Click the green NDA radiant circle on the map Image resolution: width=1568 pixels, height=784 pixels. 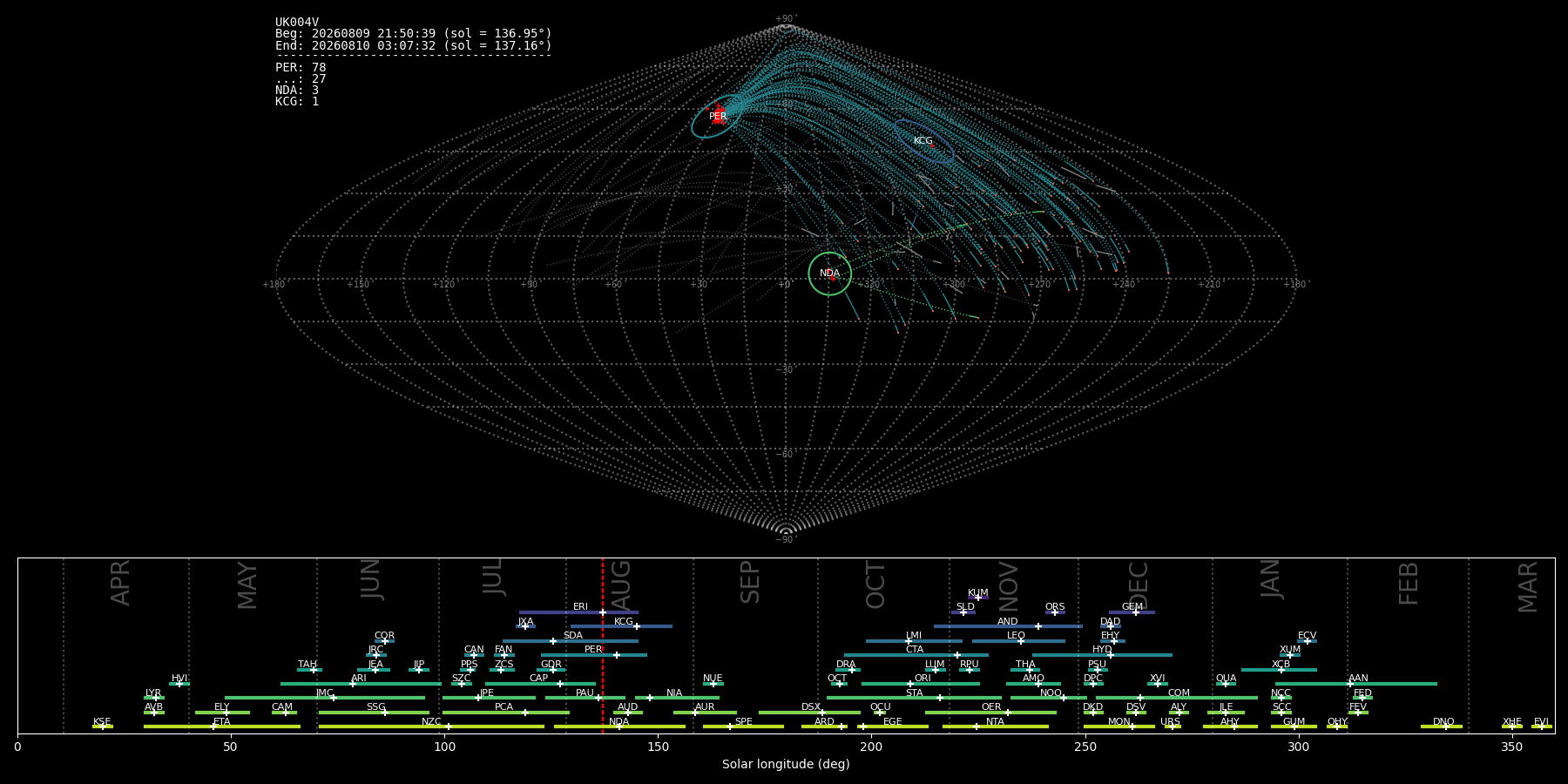pyautogui.click(x=829, y=274)
